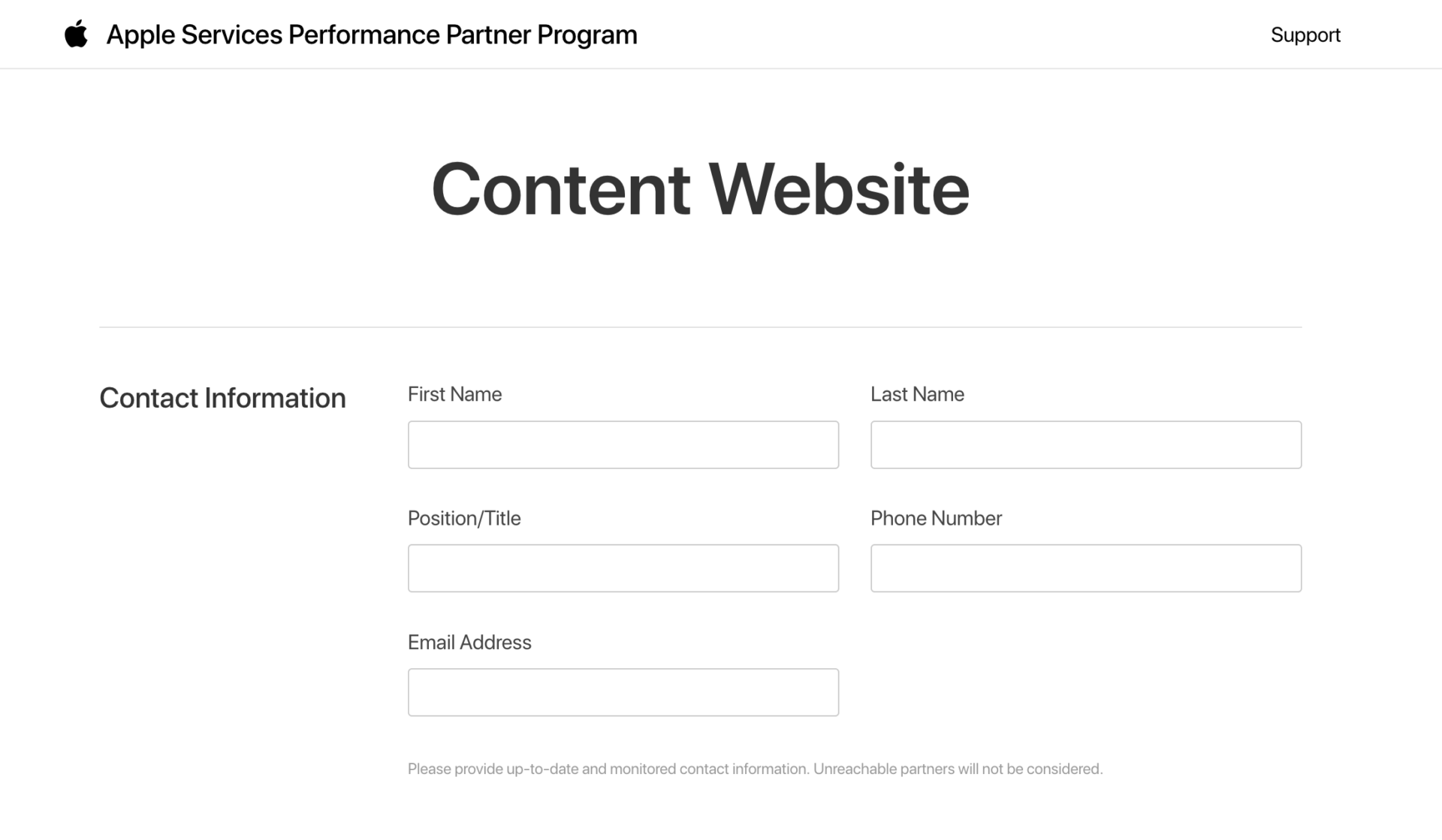
Task: Select the Position/Title text box
Action: coord(623,568)
